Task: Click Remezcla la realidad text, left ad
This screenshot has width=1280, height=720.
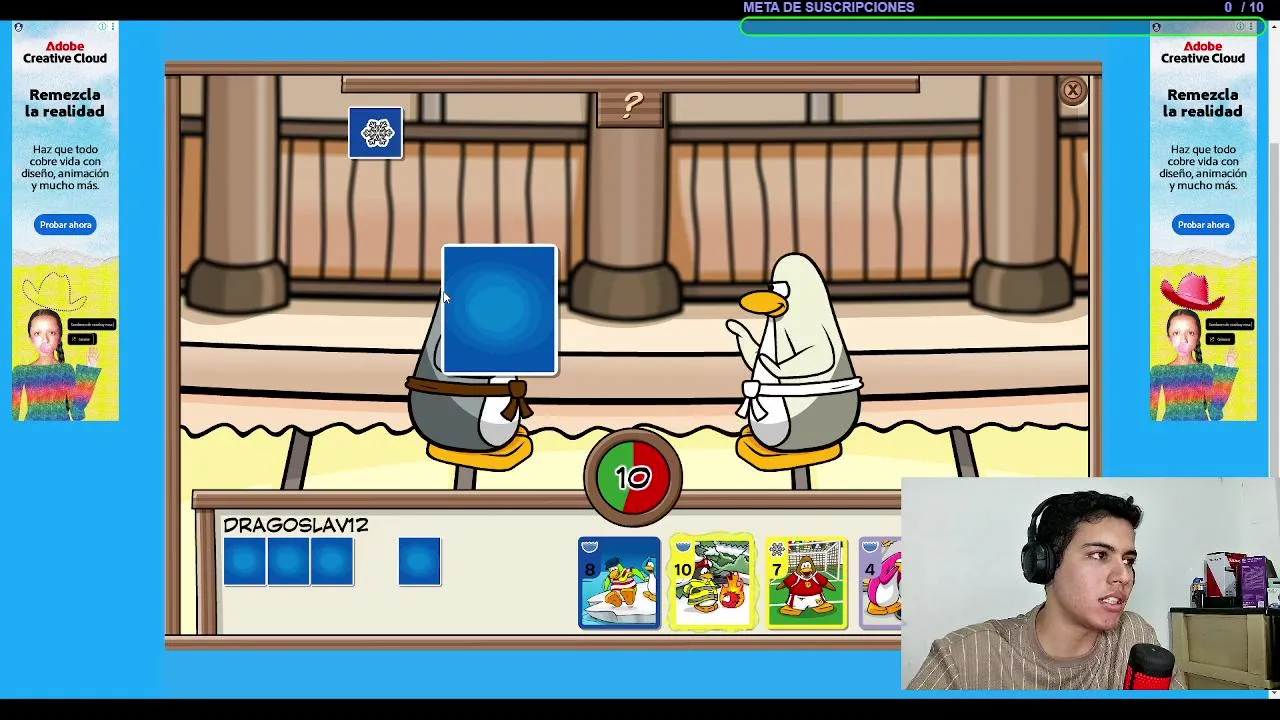Action: [65, 103]
